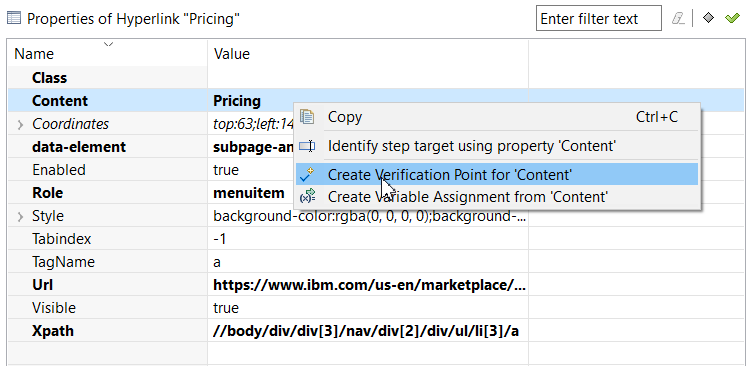Click the ibm.com marketplace Url value
Image resolution: width=750 pixels, height=366 pixels.
[x=369, y=285]
